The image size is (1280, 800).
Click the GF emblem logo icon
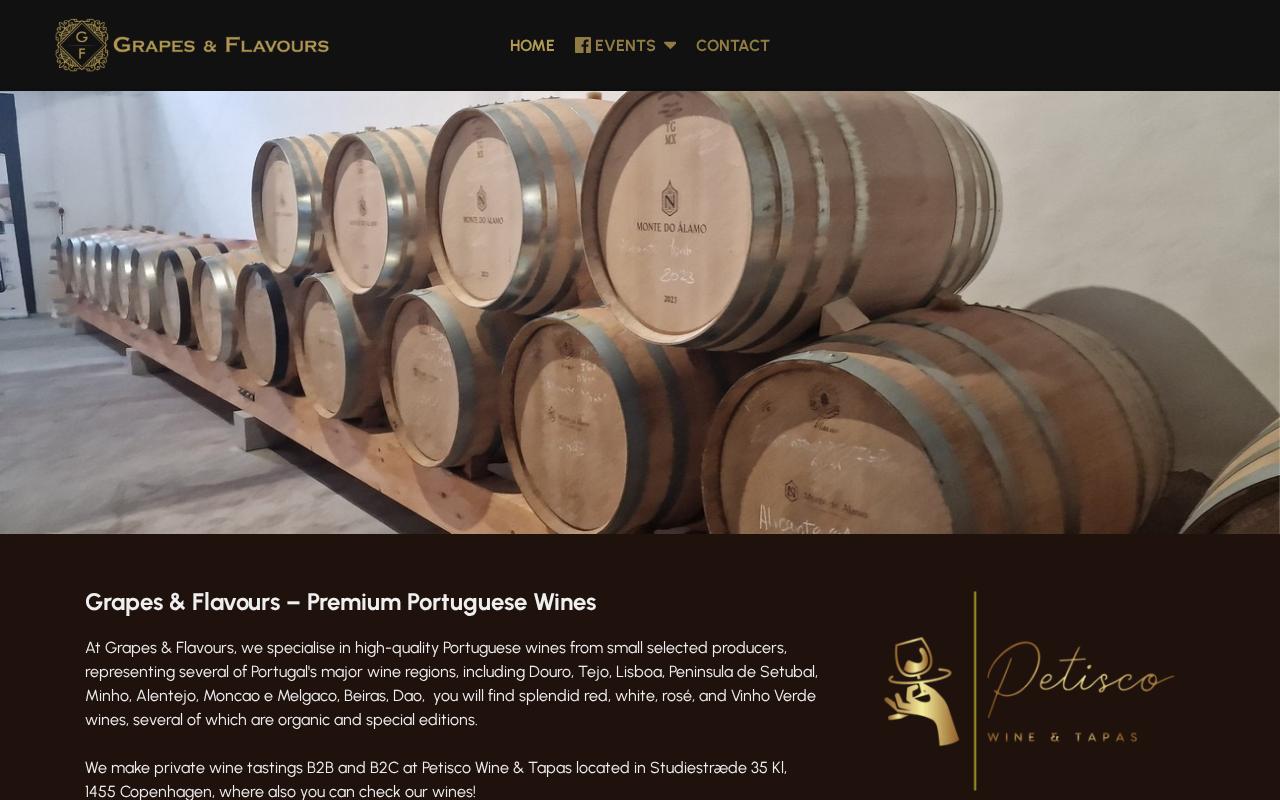pos(81,45)
